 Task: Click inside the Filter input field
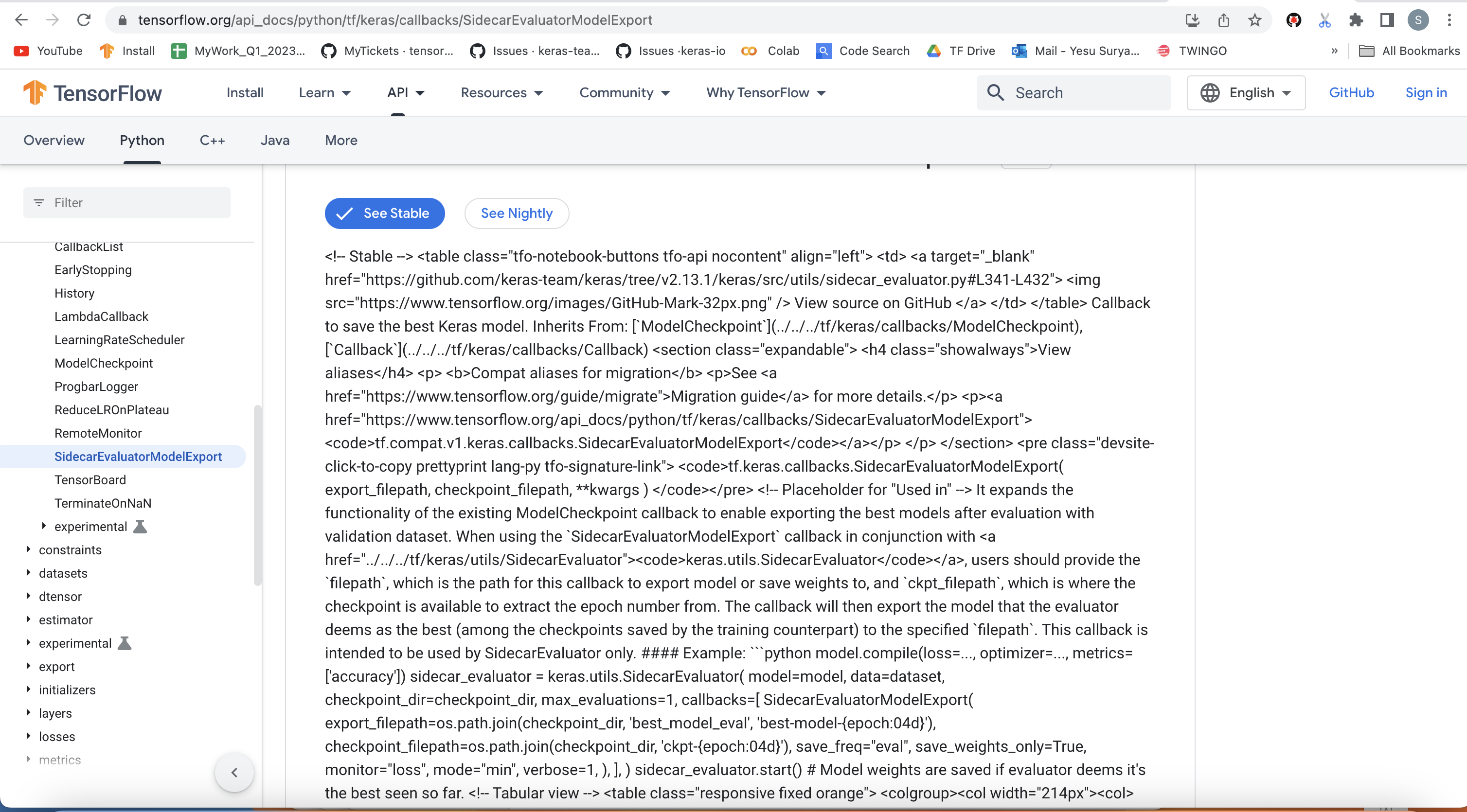126,203
